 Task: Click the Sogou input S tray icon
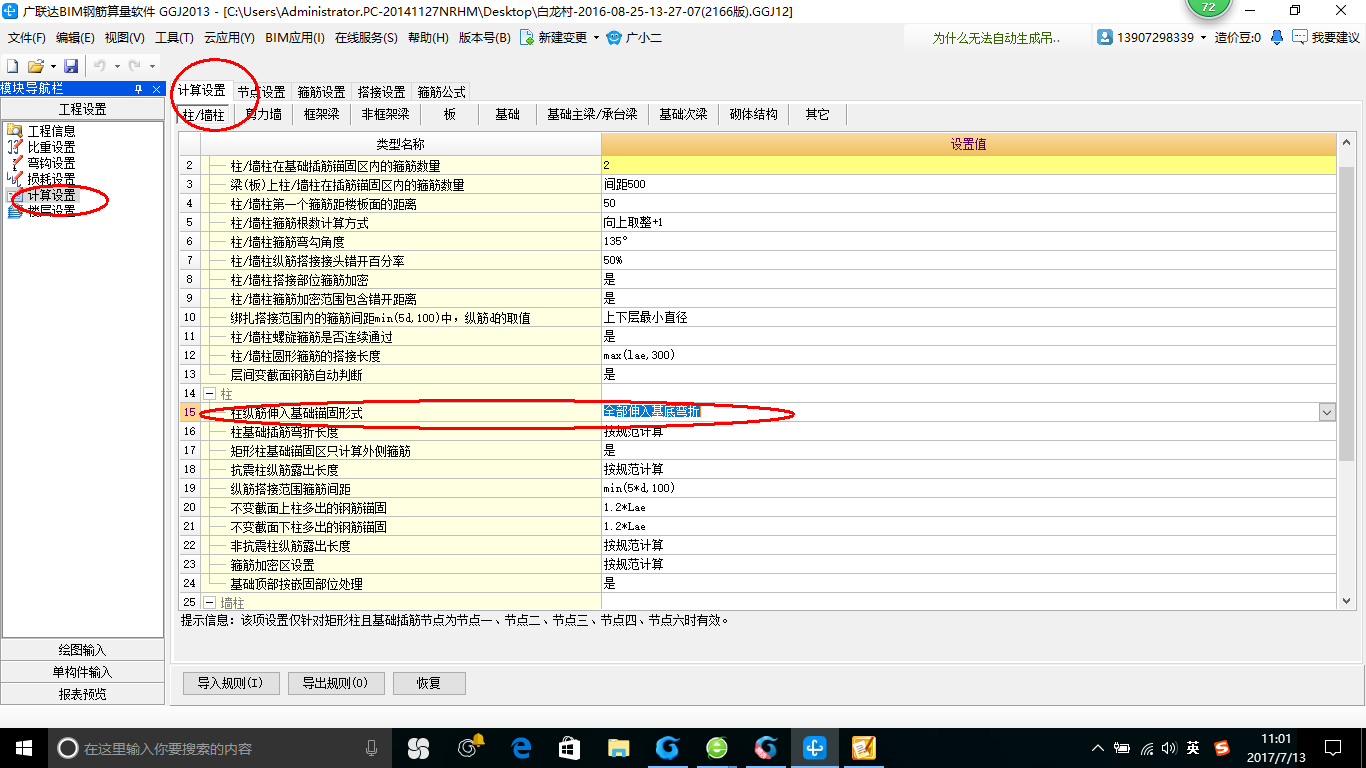[x=1221, y=748]
